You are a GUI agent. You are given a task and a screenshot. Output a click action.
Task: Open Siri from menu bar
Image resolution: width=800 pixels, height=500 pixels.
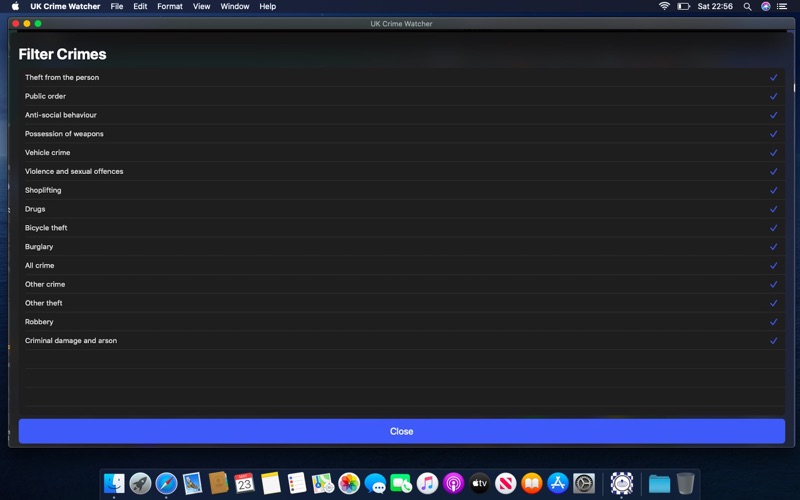(x=765, y=7)
